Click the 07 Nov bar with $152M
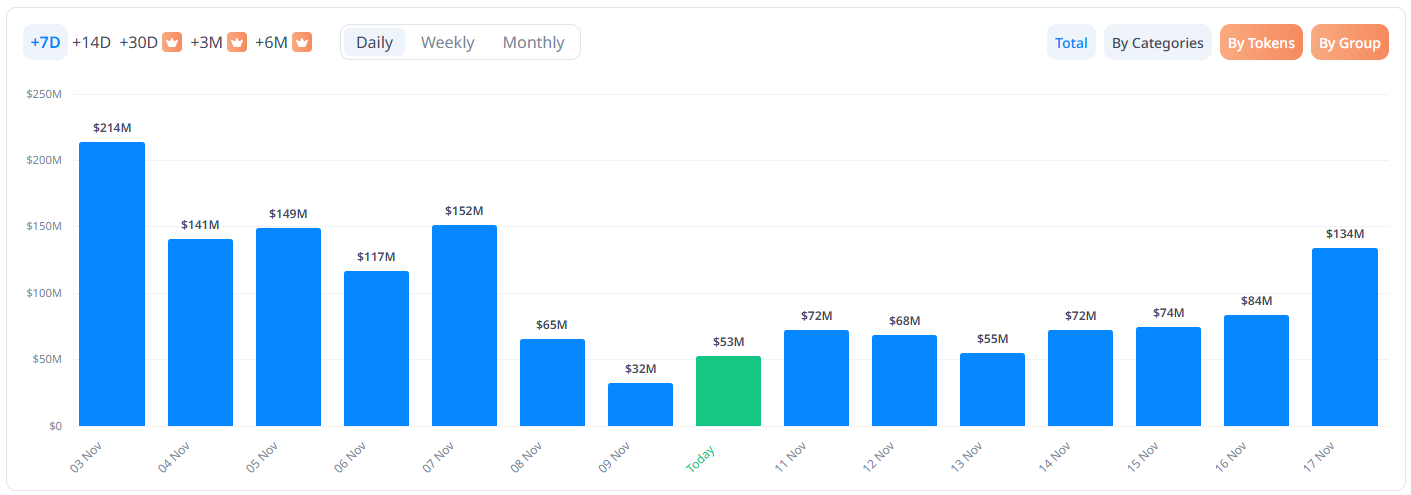Viewport: 1411px width, 495px height. point(464,325)
